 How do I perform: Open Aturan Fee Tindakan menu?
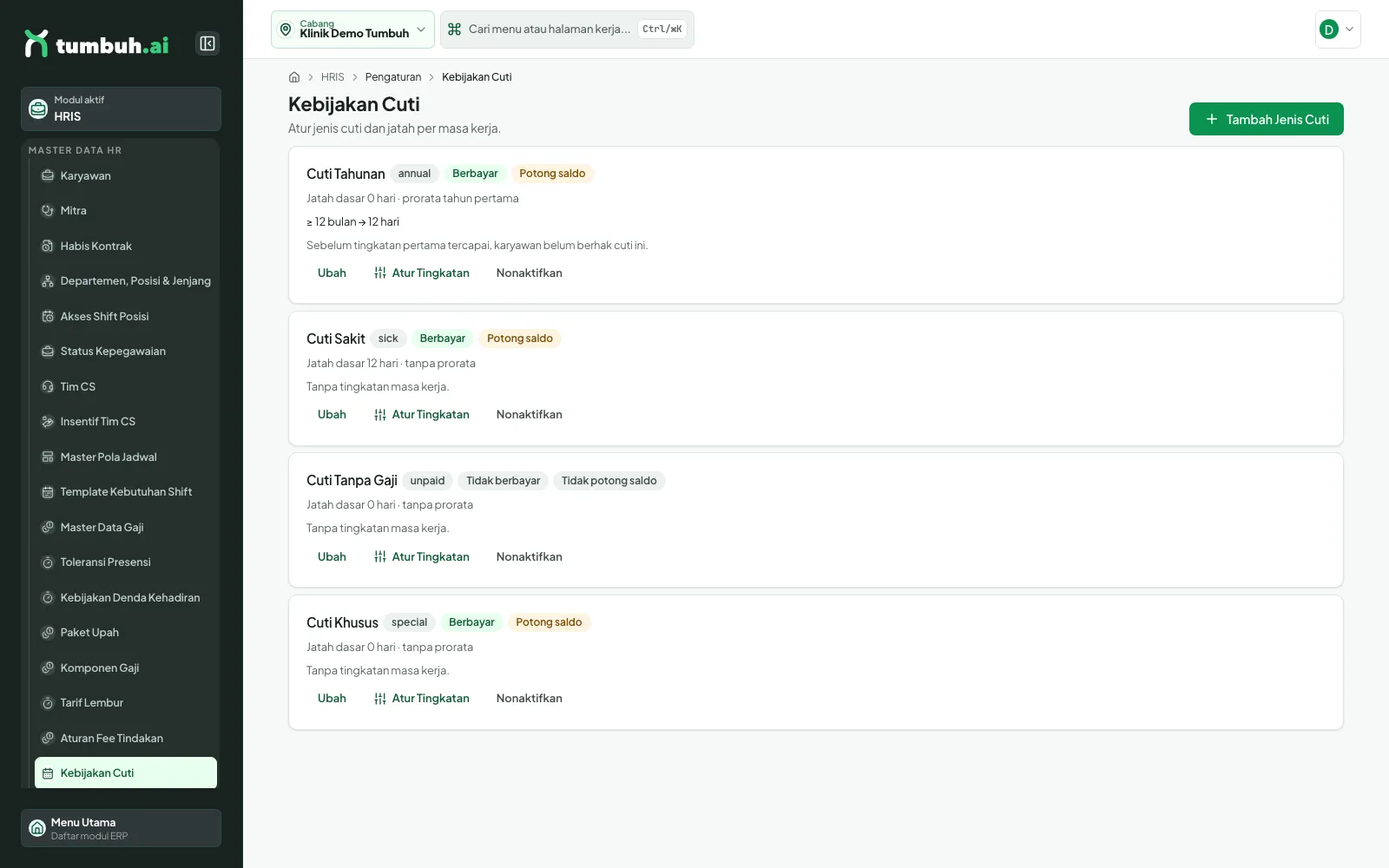point(126,739)
